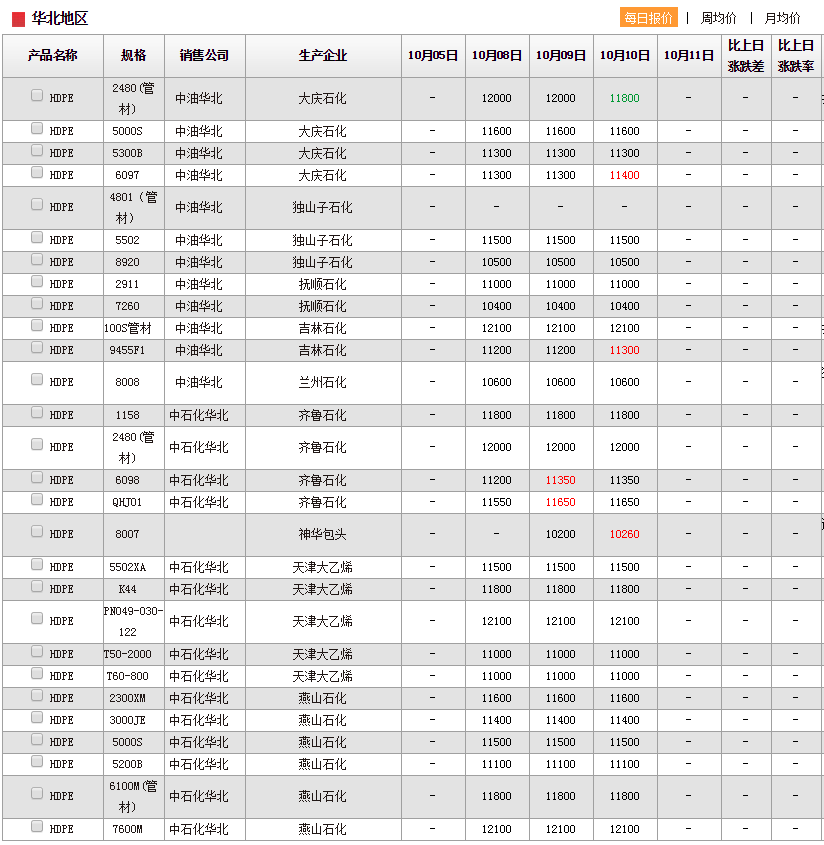Click the 规格 column header

point(134,56)
